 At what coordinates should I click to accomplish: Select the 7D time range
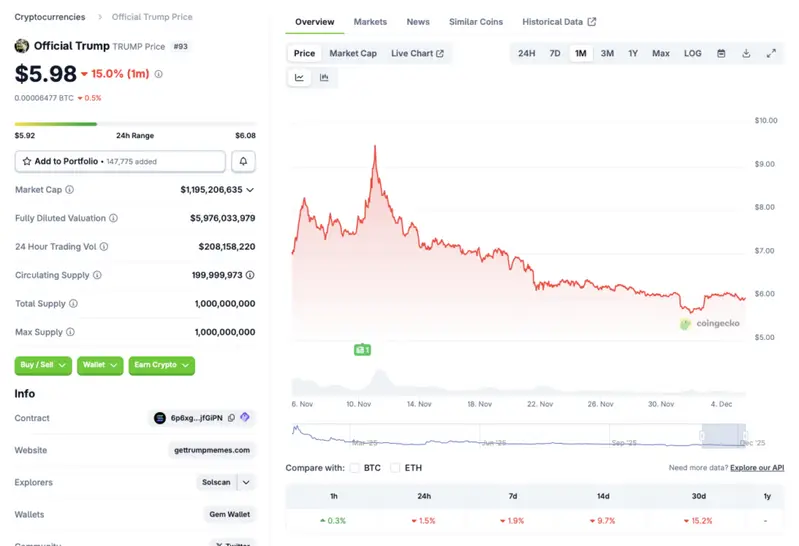coord(555,53)
